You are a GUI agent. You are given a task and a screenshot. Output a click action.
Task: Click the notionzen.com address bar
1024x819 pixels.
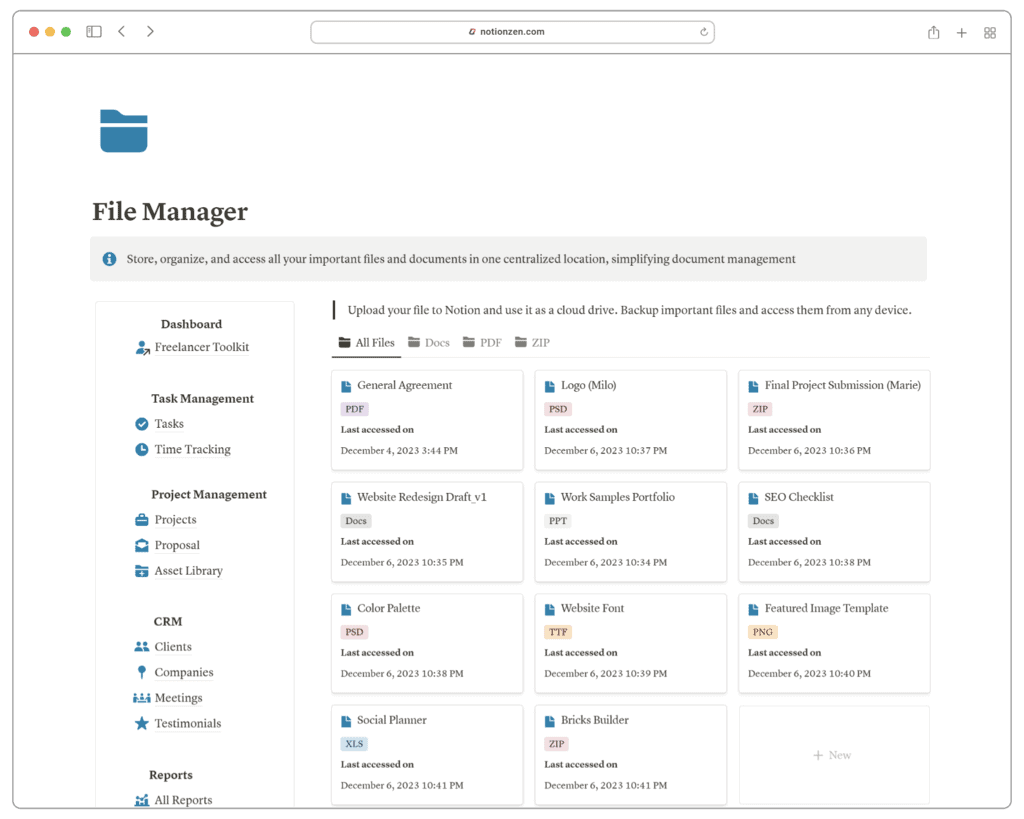[x=512, y=32]
